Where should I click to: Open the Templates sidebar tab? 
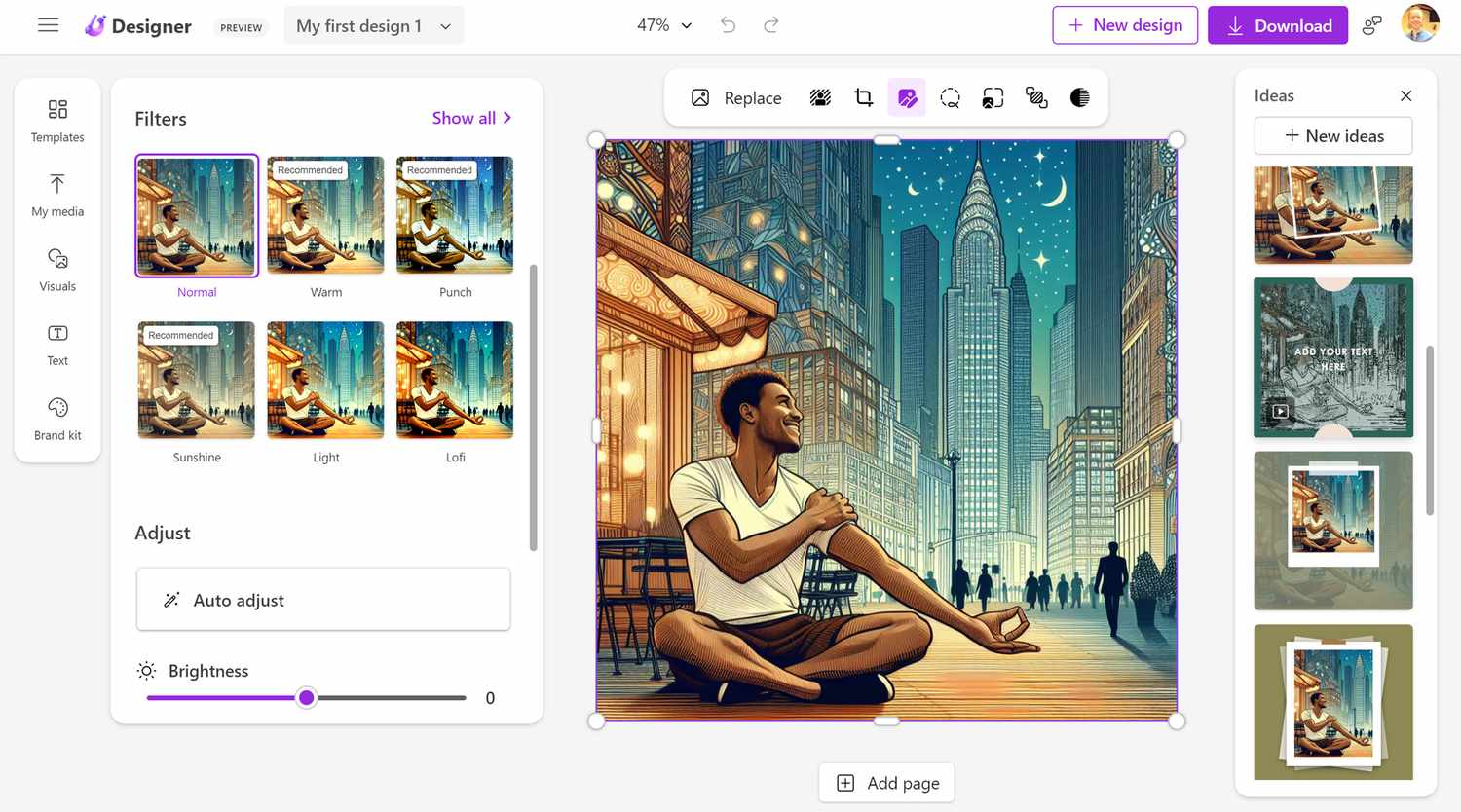(x=57, y=121)
